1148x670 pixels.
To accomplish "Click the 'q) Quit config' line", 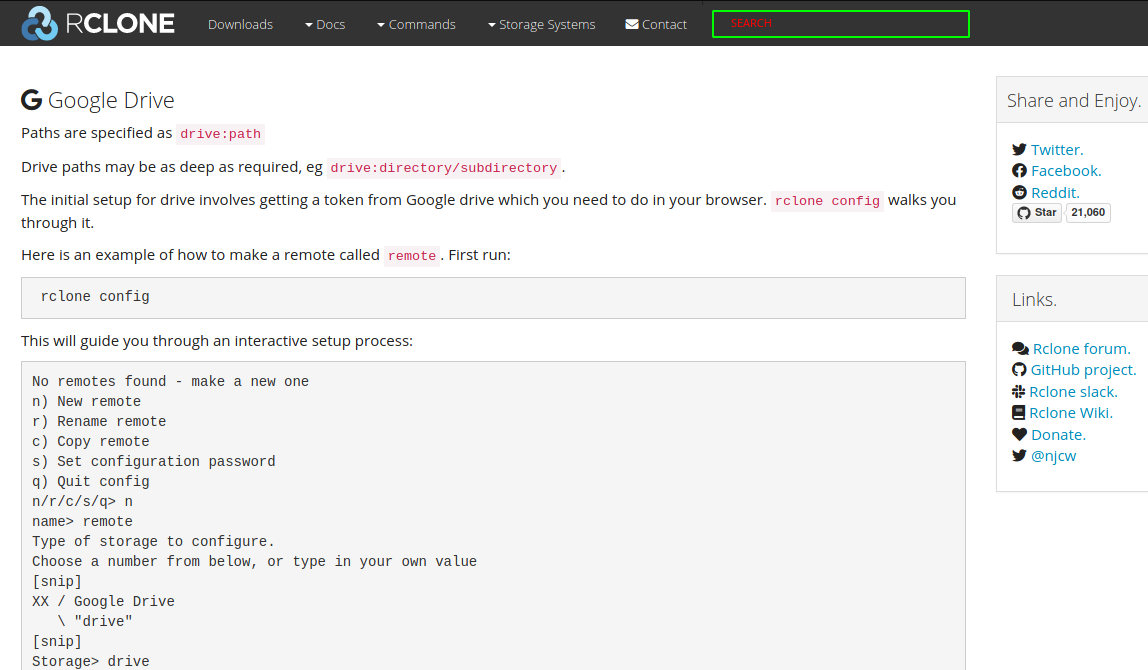I will [91, 481].
